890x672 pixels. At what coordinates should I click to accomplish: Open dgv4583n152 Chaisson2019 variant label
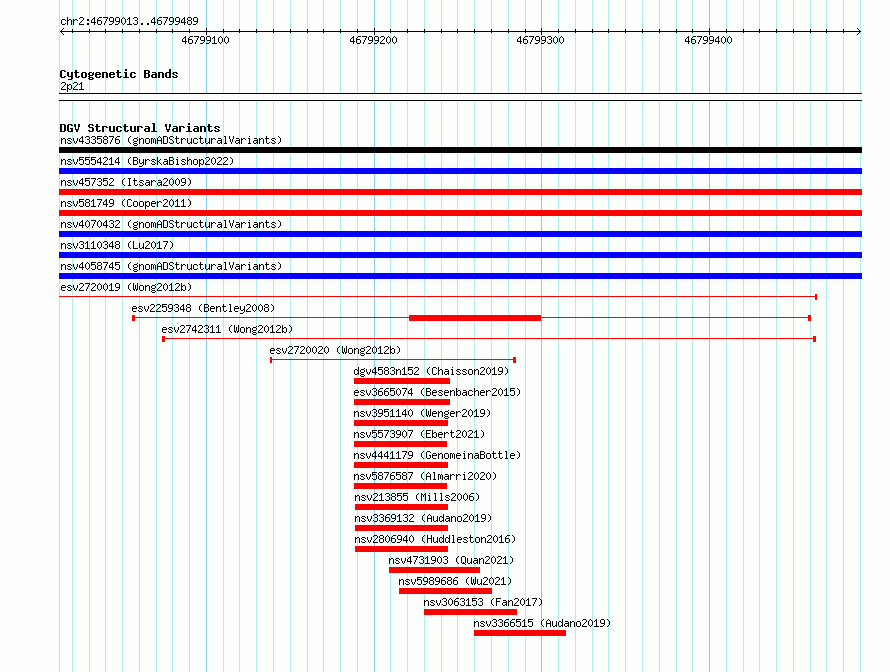pyautogui.click(x=431, y=371)
